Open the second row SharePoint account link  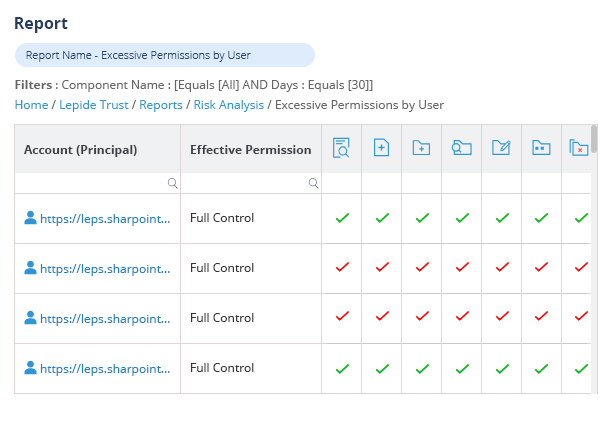pyautogui.click(x=105, y=268)
